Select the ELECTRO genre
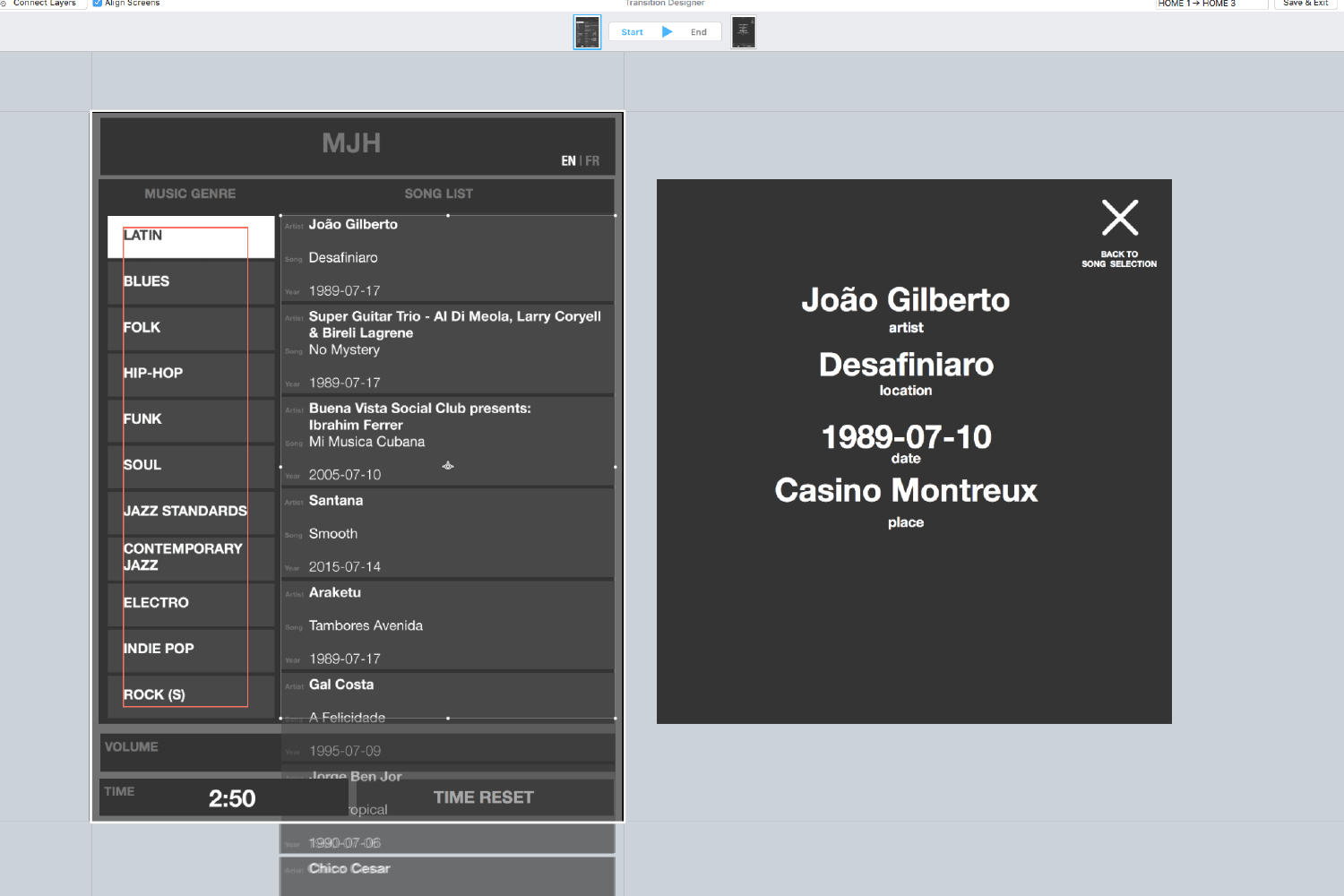The image size is (1344, 896). 191,603
